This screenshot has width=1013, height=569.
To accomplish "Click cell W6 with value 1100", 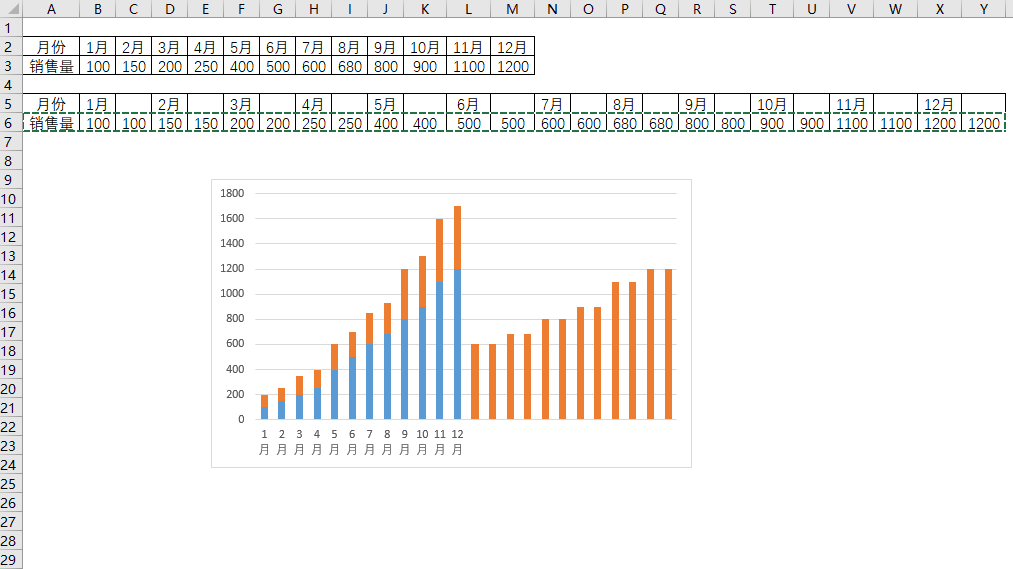I will tap(895, 123).
